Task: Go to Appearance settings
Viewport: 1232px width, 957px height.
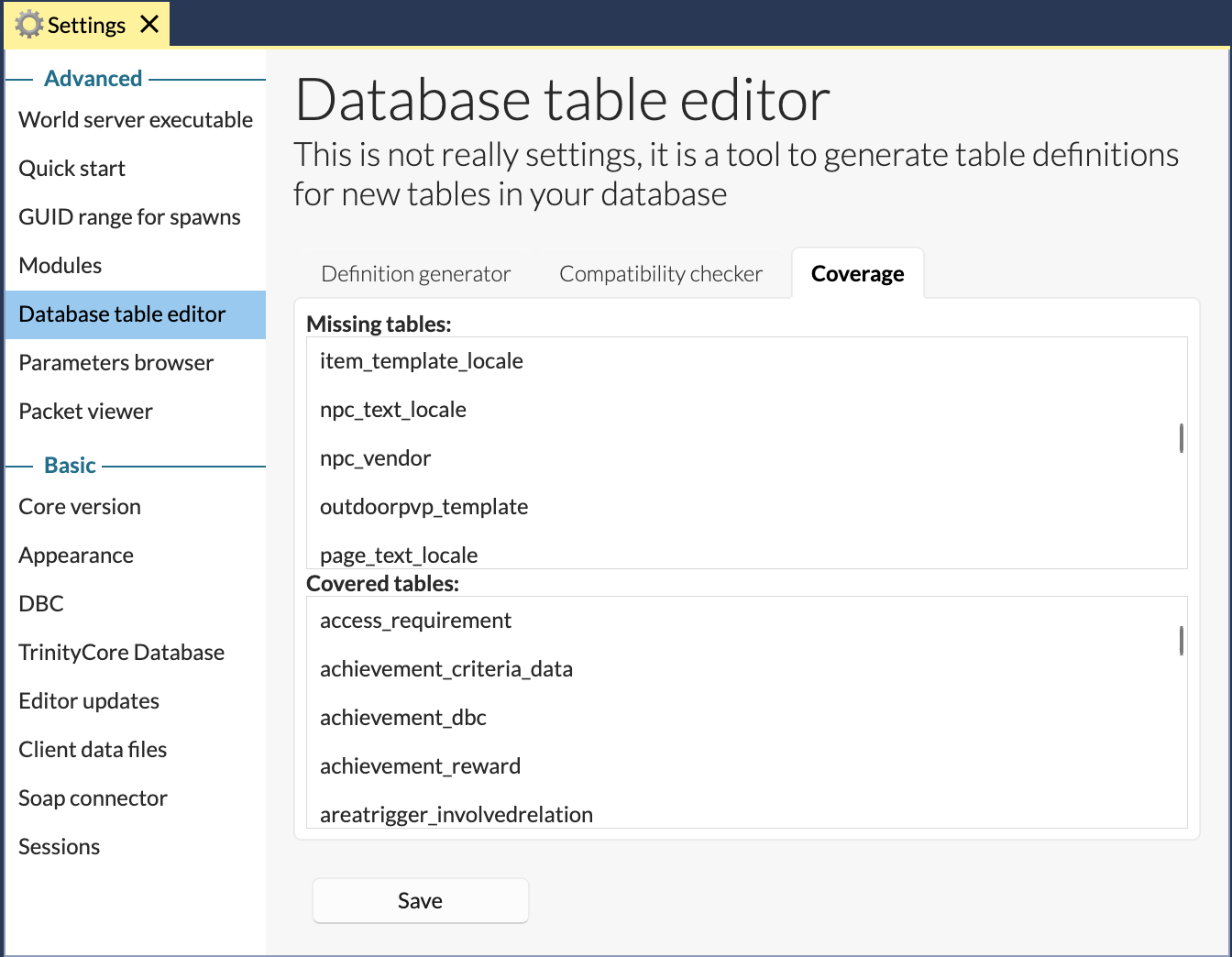Action: (x=136, y=555)
